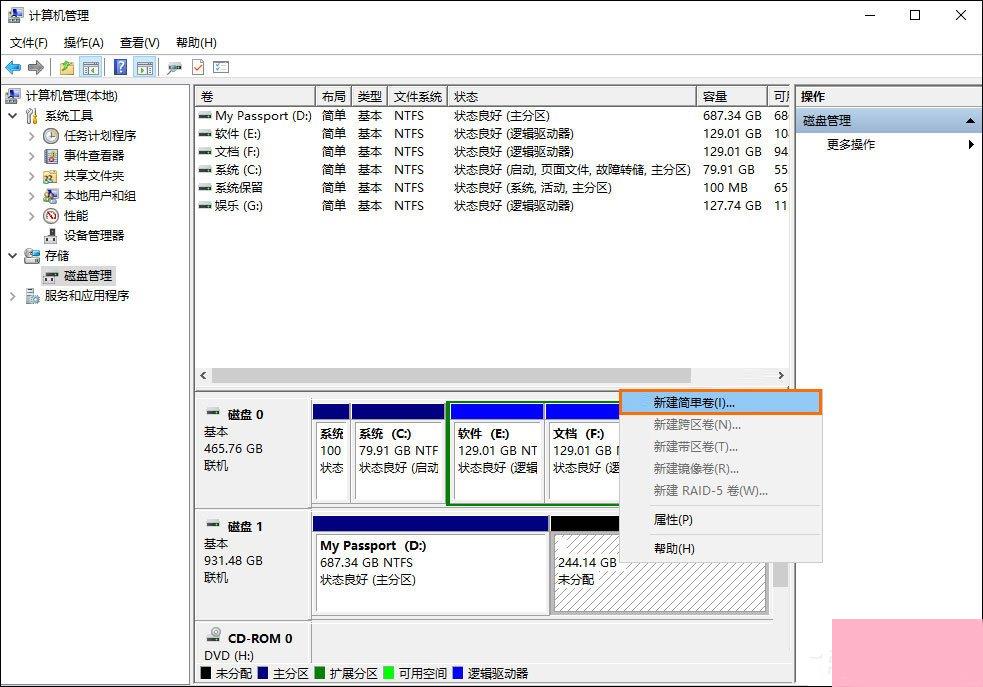Image resolution: width=983 pixels, height=687 pixels.
Task: Expand the 本地用户和组 tree node
Action: [31, 196]
